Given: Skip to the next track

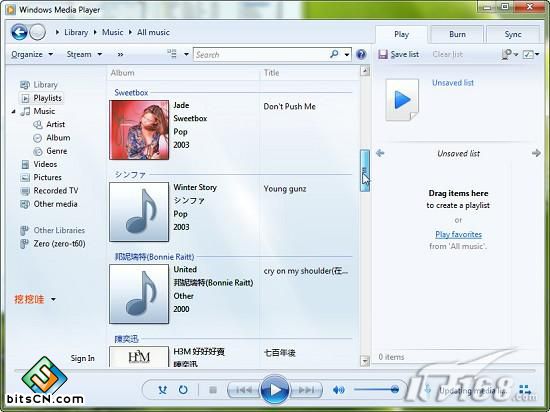Looking at the screenshot, I should (307, 390).
